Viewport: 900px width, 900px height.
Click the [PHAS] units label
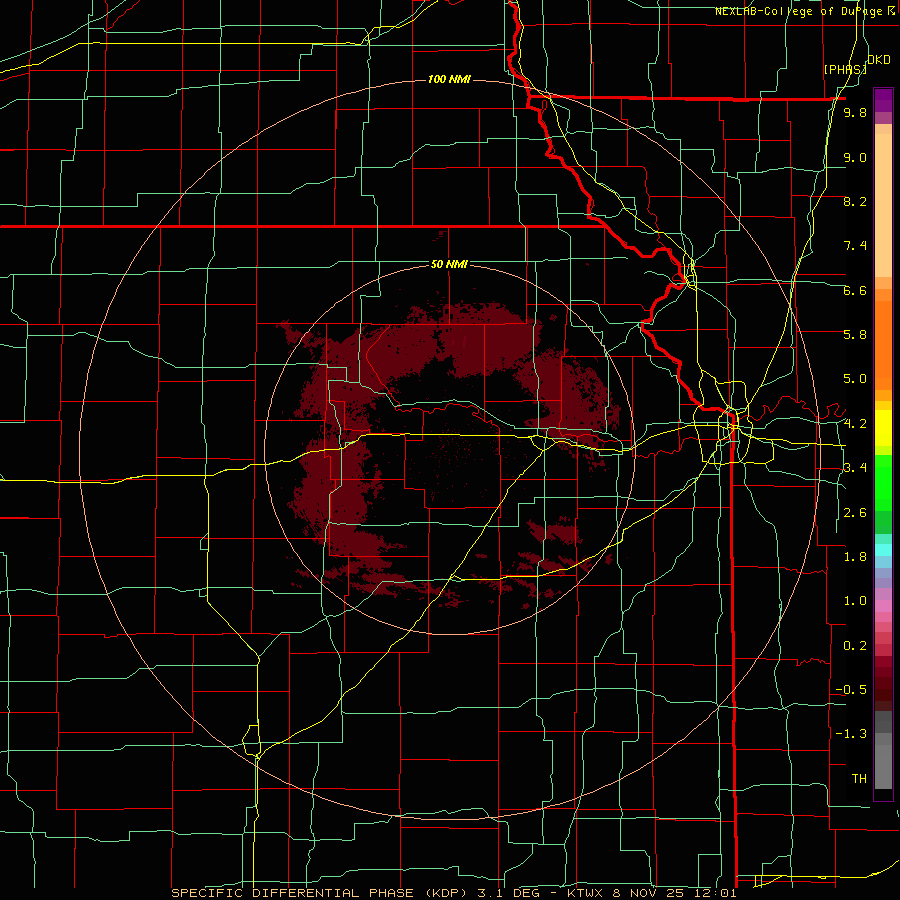[x=845, y=69]
